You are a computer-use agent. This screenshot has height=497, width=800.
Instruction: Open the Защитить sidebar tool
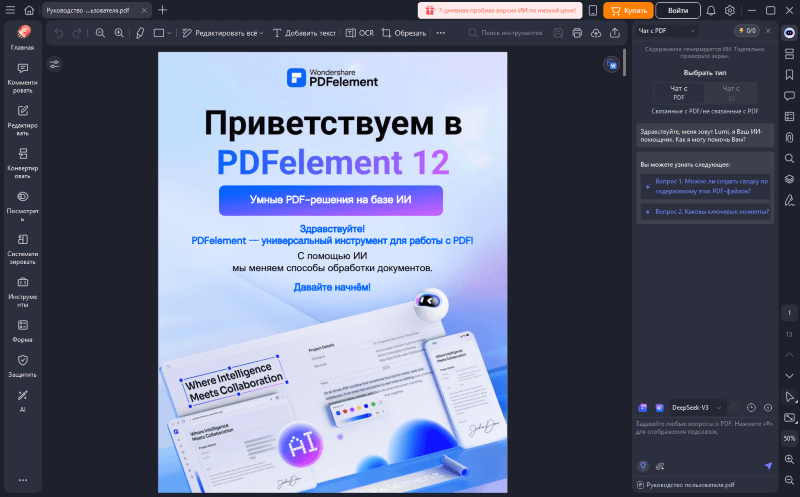(x=22, y=366)
